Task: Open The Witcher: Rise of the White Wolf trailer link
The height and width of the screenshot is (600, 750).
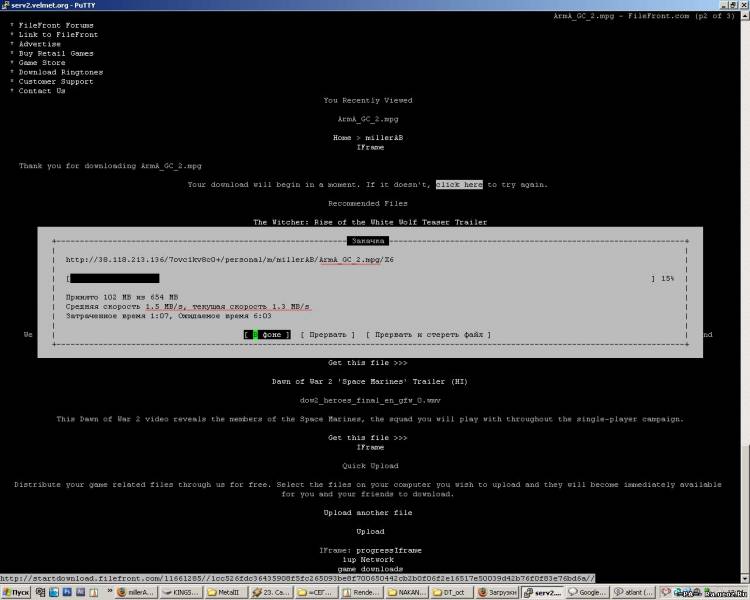Action: tap(370, 222)
